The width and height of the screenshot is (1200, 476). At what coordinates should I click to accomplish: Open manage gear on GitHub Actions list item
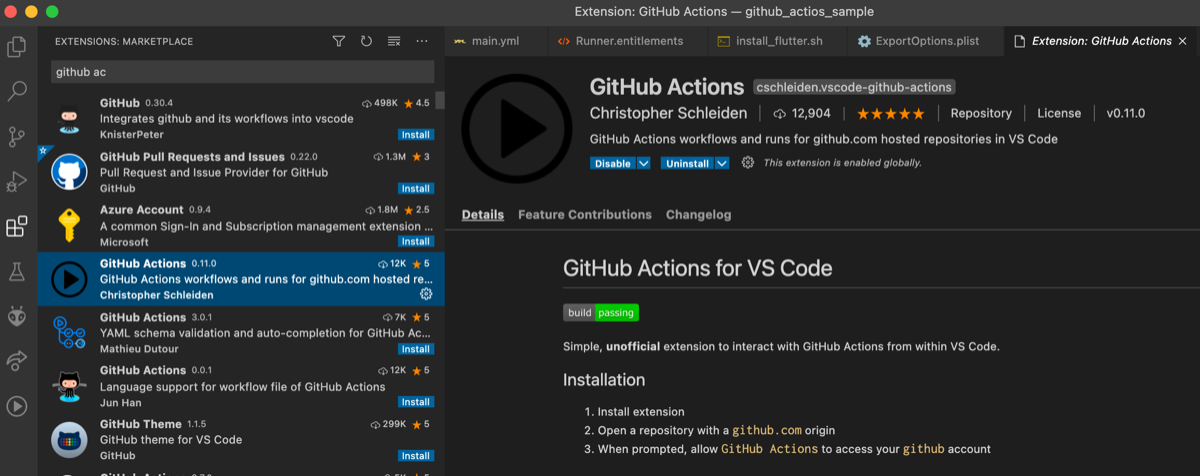426,294
